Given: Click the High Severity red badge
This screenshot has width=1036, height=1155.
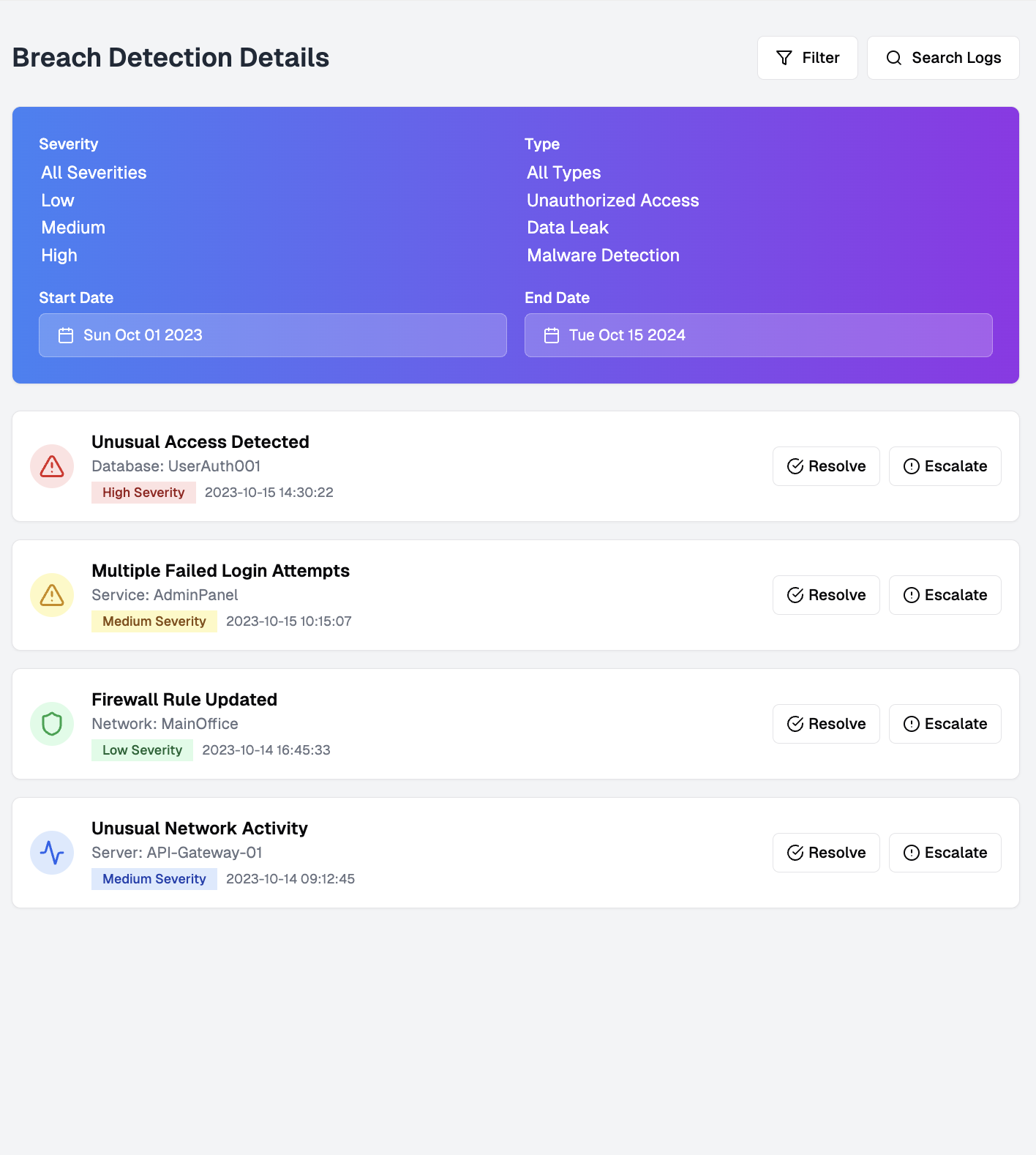Looking at the screenshot, I should tap(143, 493).
